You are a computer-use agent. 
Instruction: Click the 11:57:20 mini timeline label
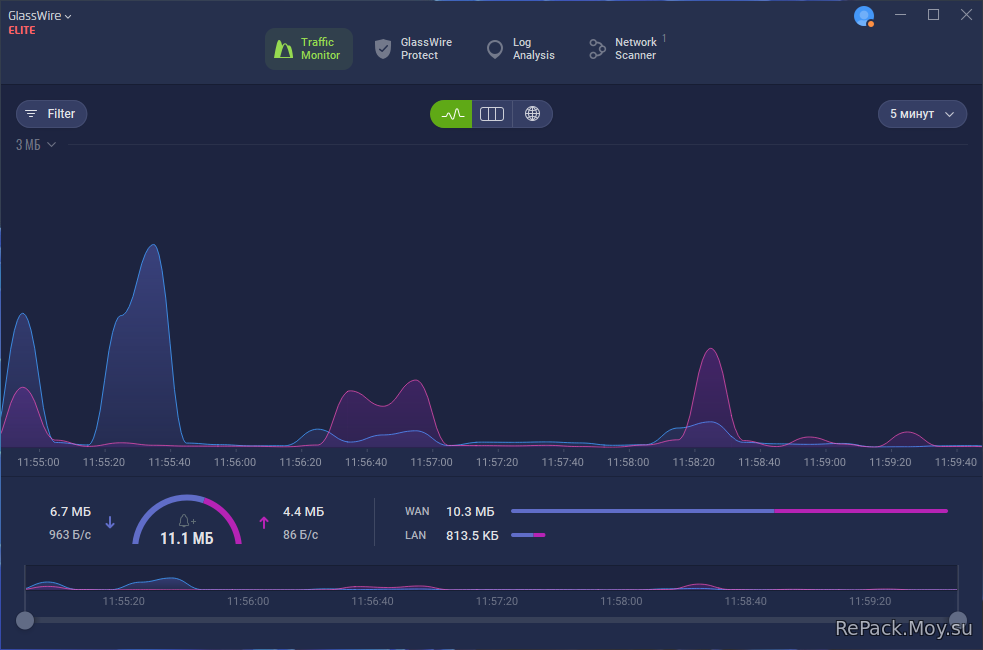(x=497, y=601)
